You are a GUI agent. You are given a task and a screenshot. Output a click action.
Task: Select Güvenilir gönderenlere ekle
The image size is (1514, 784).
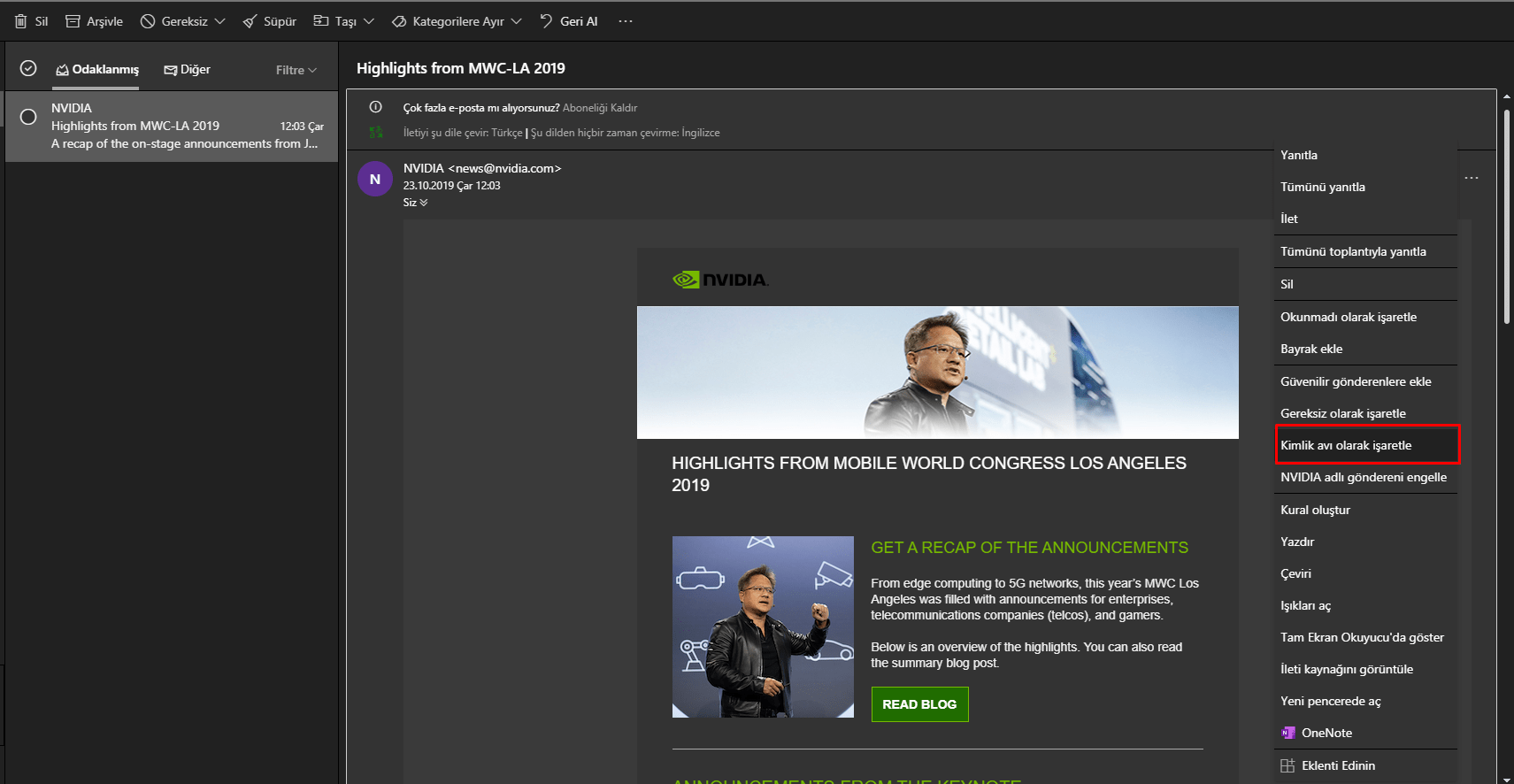coord(1365,381)
